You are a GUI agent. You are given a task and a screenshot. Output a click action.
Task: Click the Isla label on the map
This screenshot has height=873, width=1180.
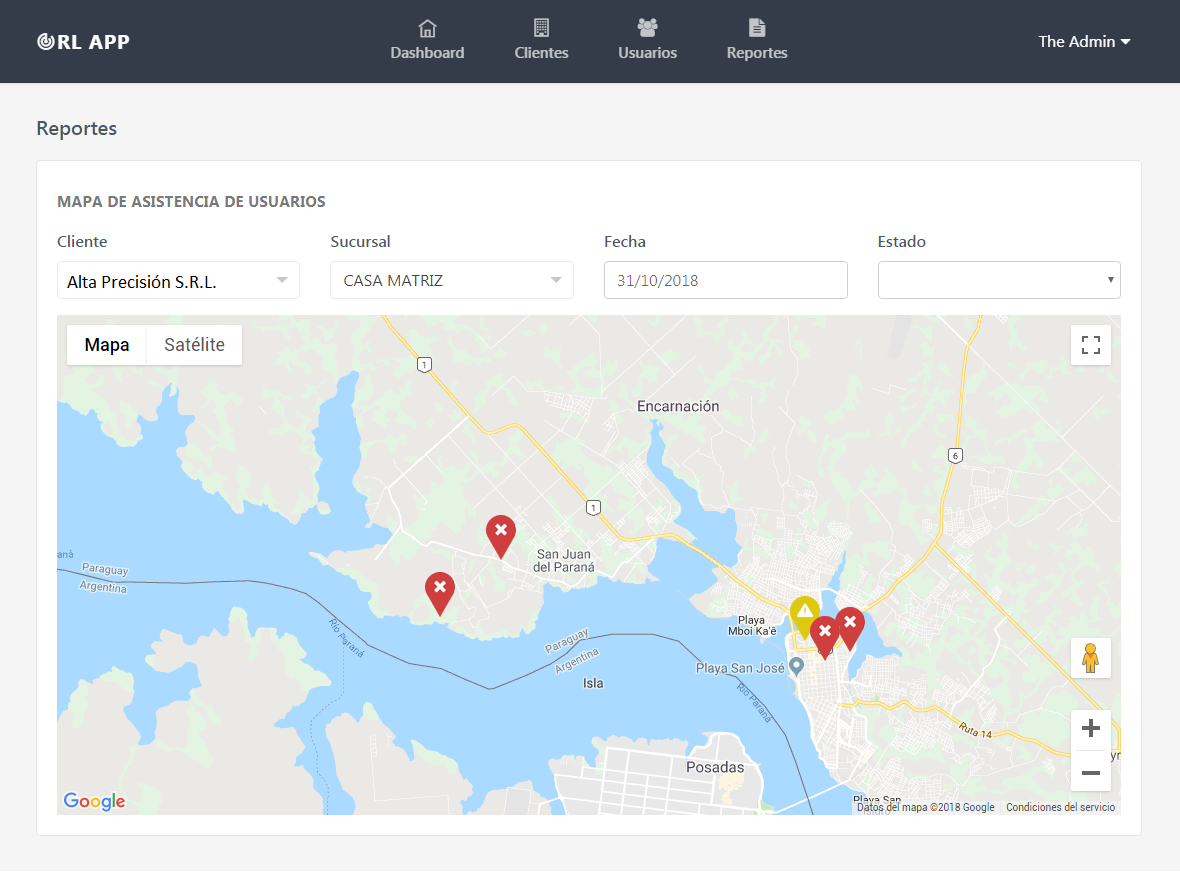[593, 683]
